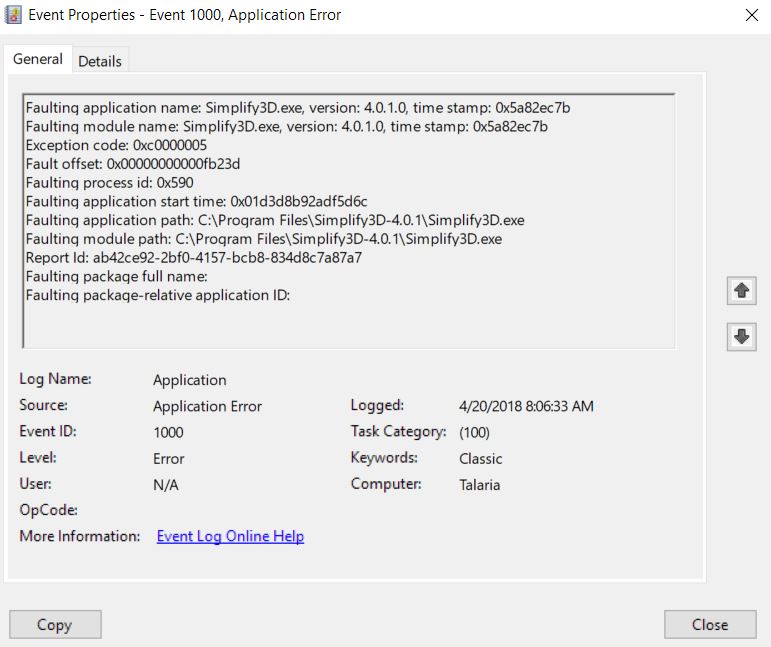
Task: Click the Task Category value (100)
Action: (474, 432)
